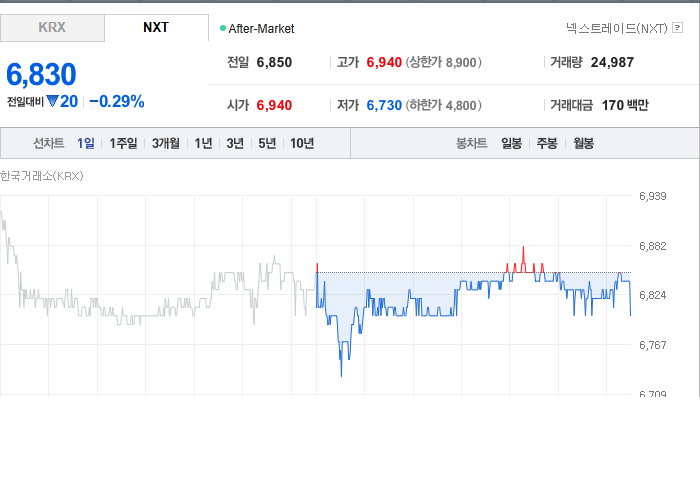Click the -0.29% change value
This screenshot has height=490, width=700.
point(117,102)
